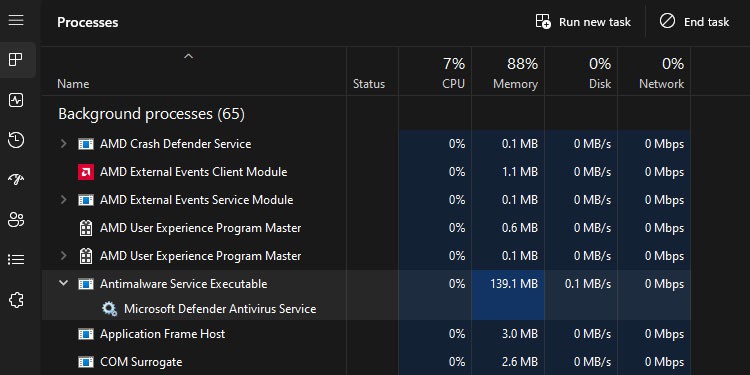Click the End task button label

pos(706,22)
